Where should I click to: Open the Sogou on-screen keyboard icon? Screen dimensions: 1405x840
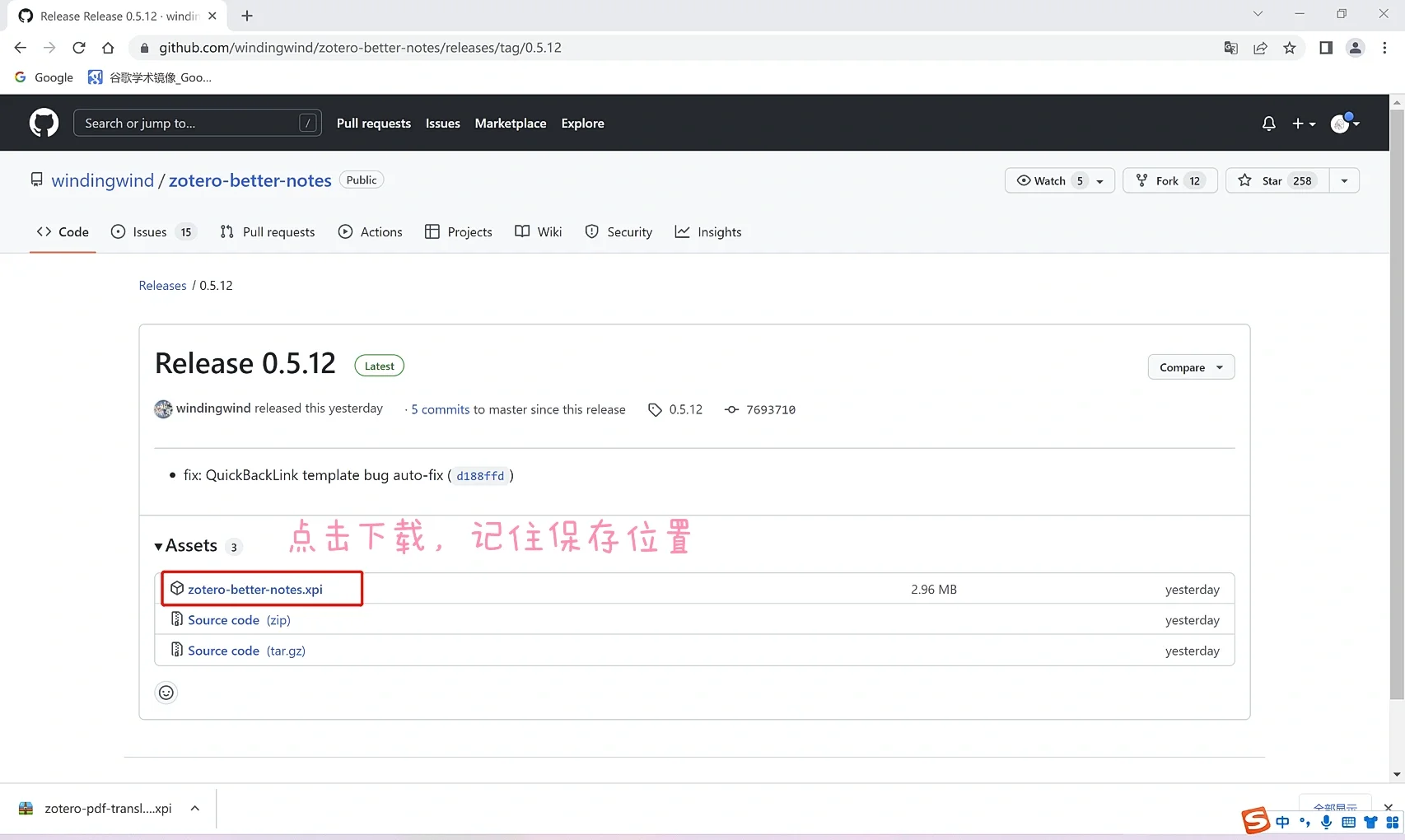point(1348,821)
